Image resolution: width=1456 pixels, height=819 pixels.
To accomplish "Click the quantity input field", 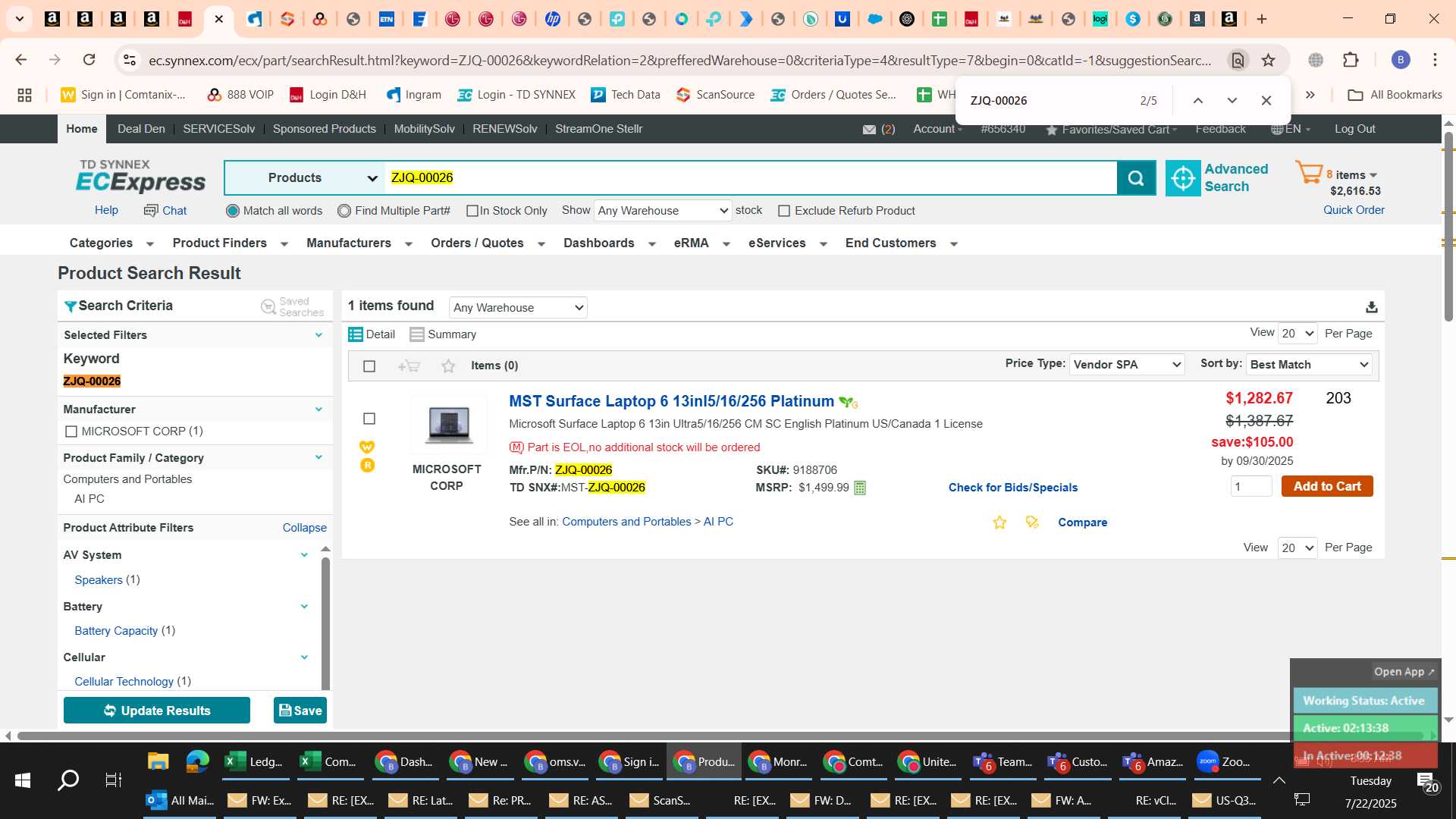I will [1251, 486].
